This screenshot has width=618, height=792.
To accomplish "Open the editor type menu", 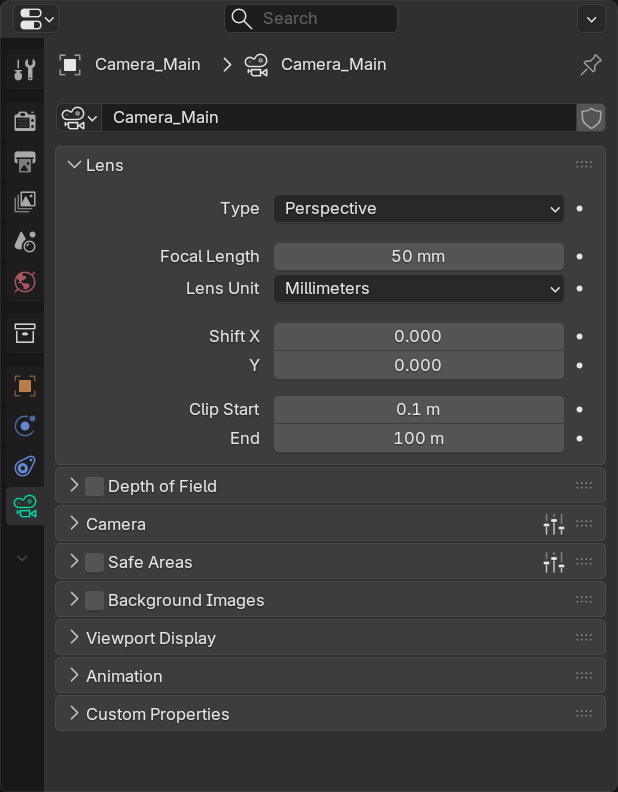I will (36, 19).
